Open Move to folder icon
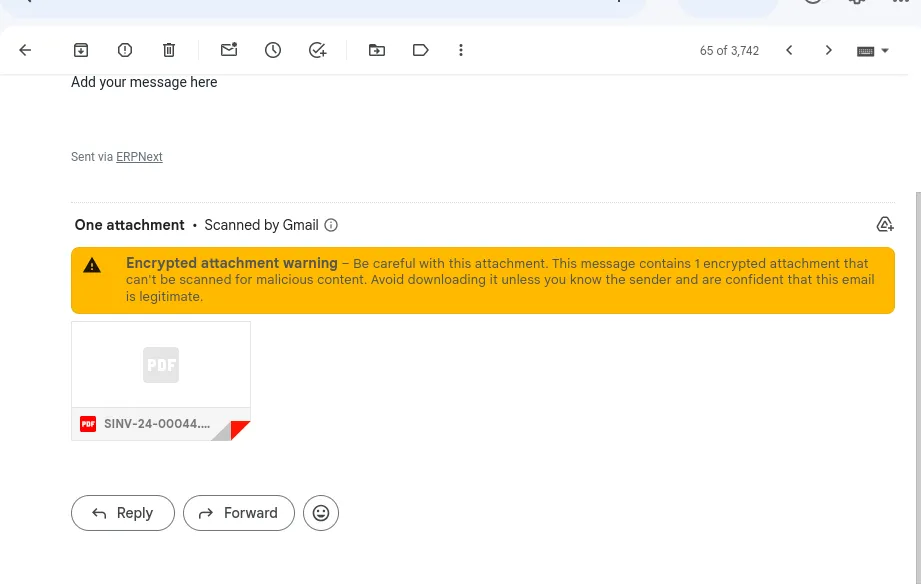Screen dimensions: 921x587 pyautogui.click(x=377, y=51)
